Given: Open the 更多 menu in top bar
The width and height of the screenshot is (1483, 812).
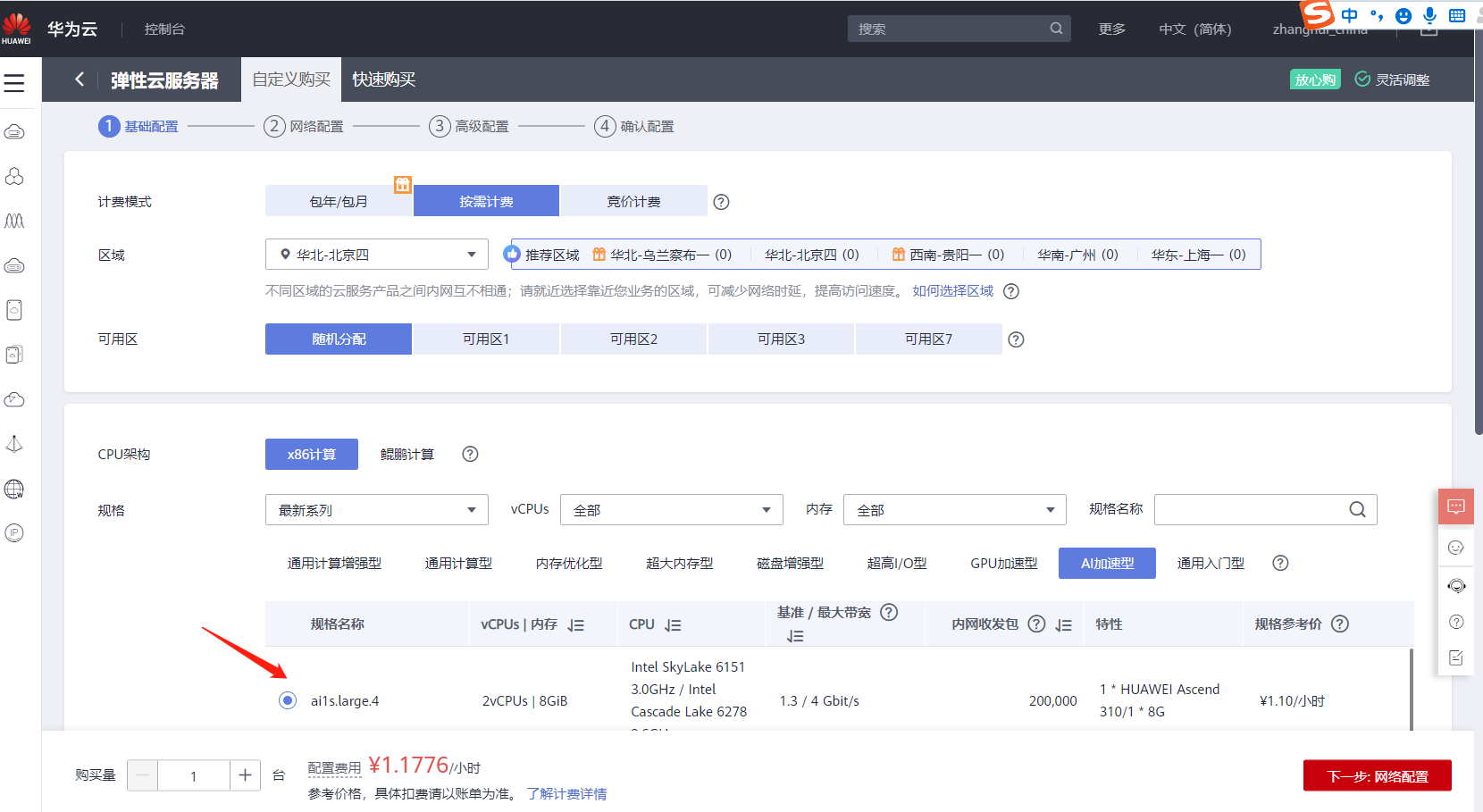Looking at the screenshot, I should [1112, 29].
